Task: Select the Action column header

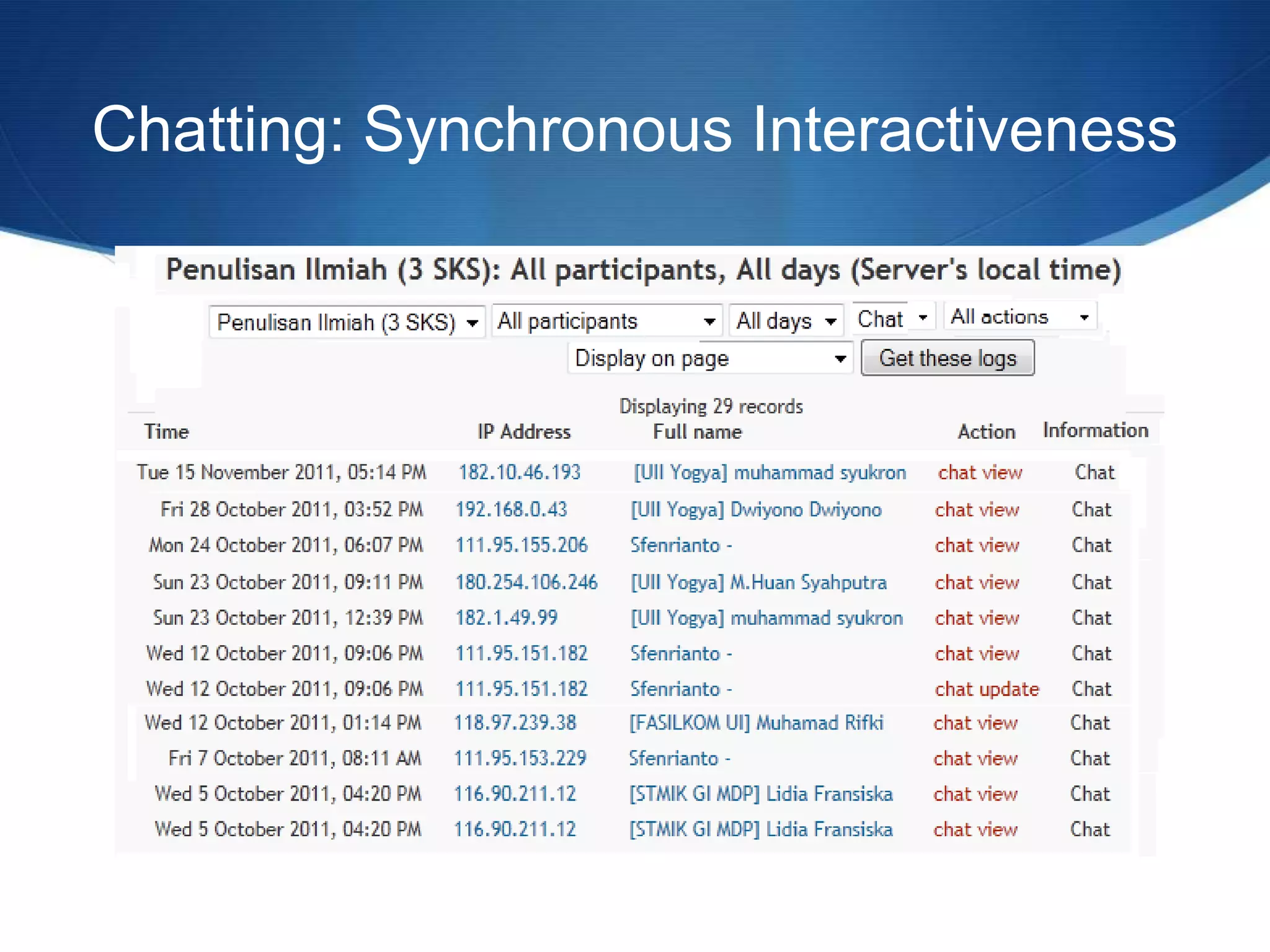Action: tap(986, 431)
